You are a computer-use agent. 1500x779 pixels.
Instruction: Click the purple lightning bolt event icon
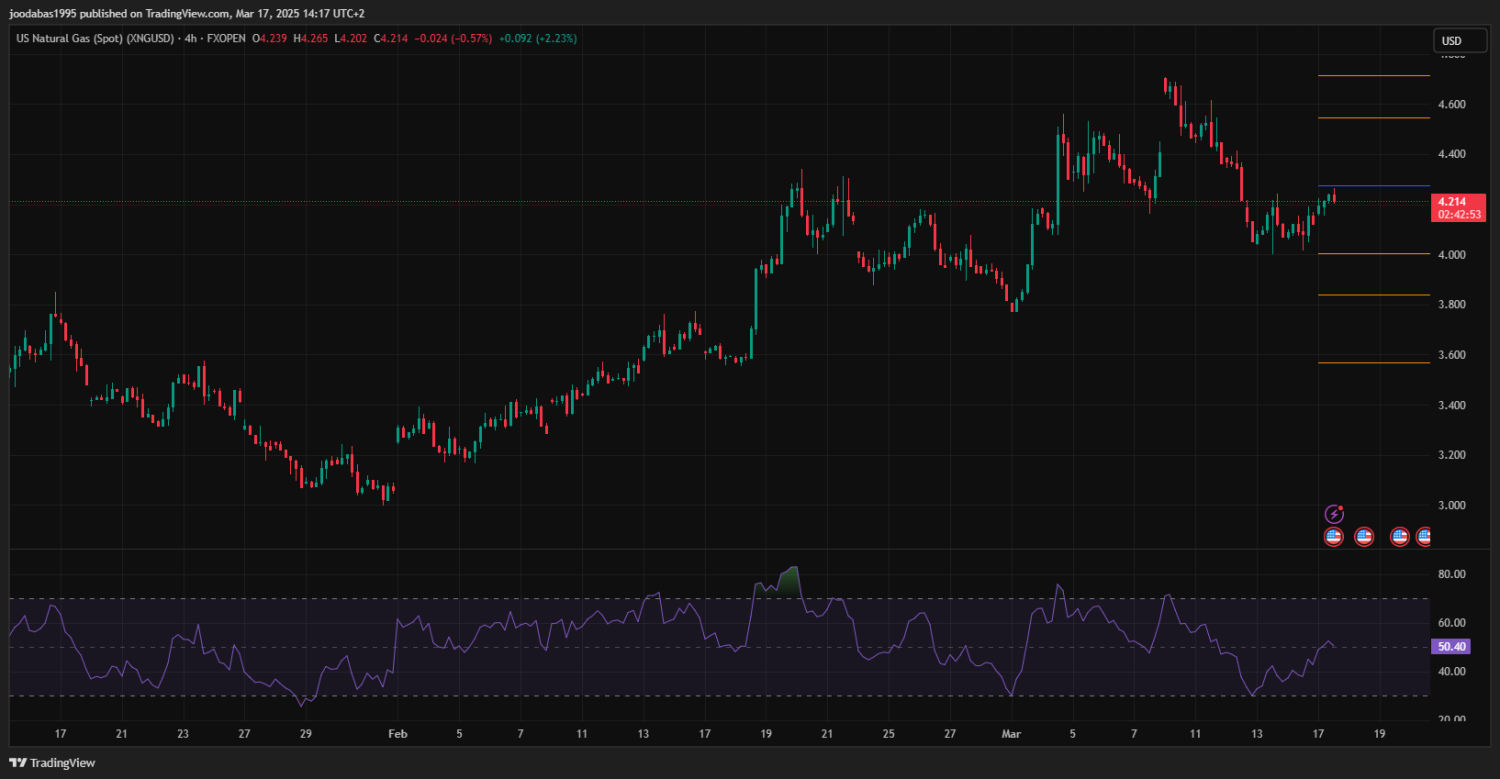click(x=1333, y=514)
